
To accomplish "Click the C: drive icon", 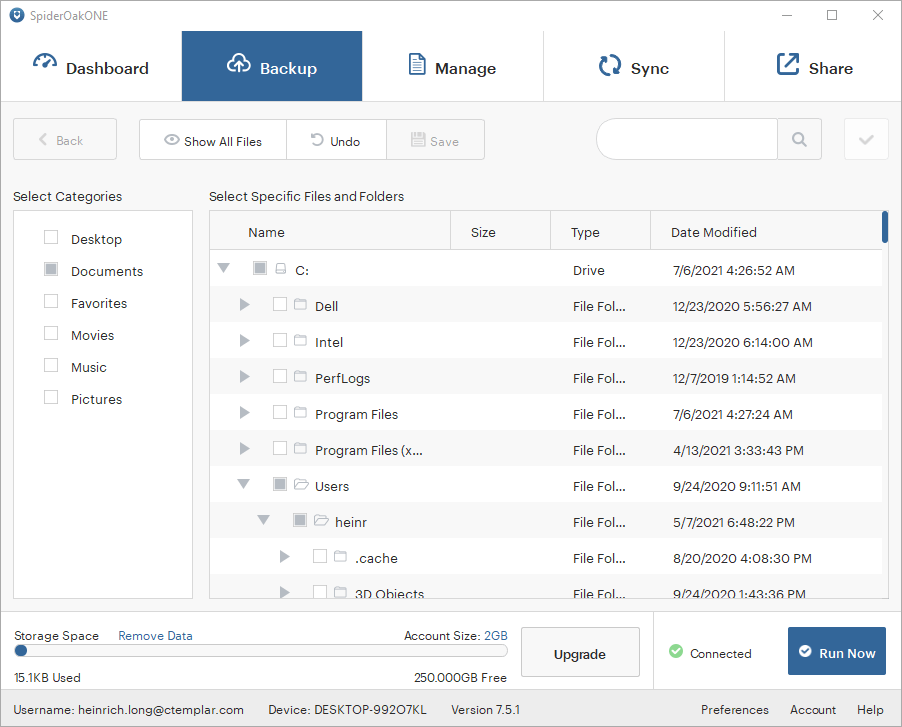I will (281, 269).
